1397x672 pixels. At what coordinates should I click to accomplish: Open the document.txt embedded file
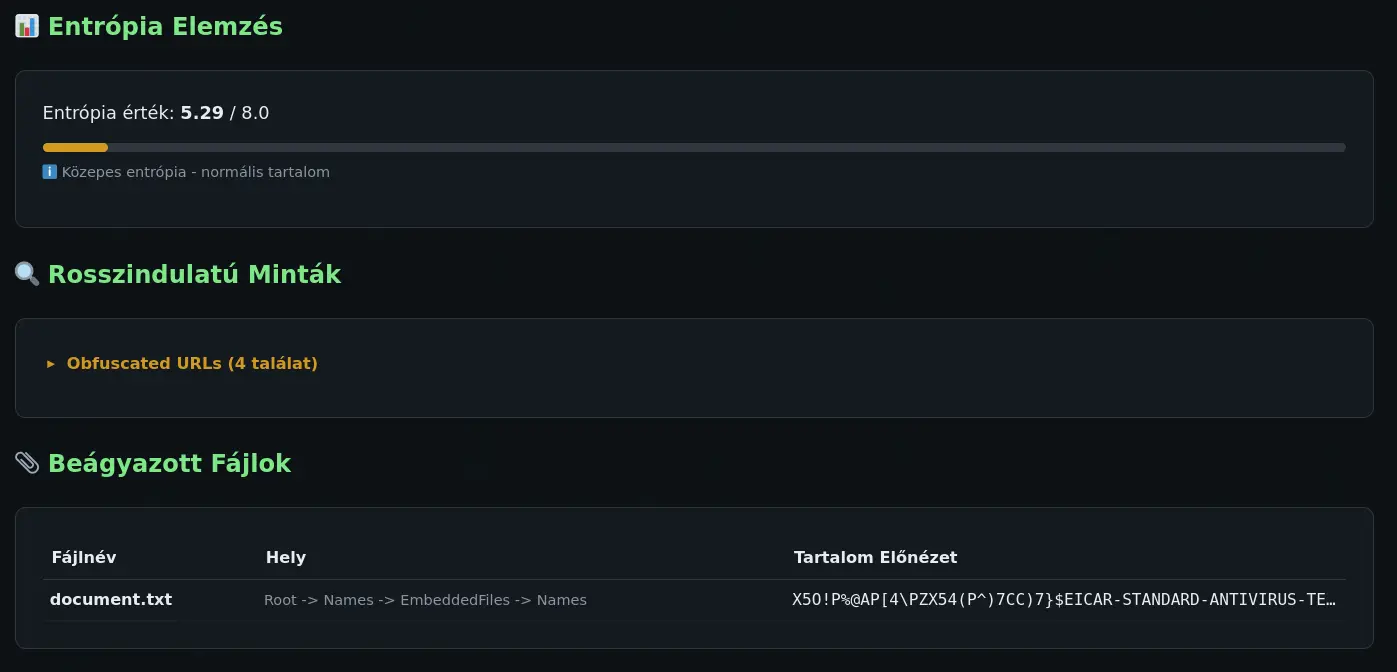point(111,599)
